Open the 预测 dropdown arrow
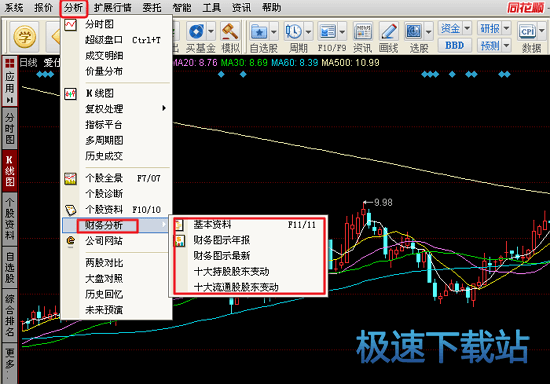This screenshot has height=384, width=550. 507,45
